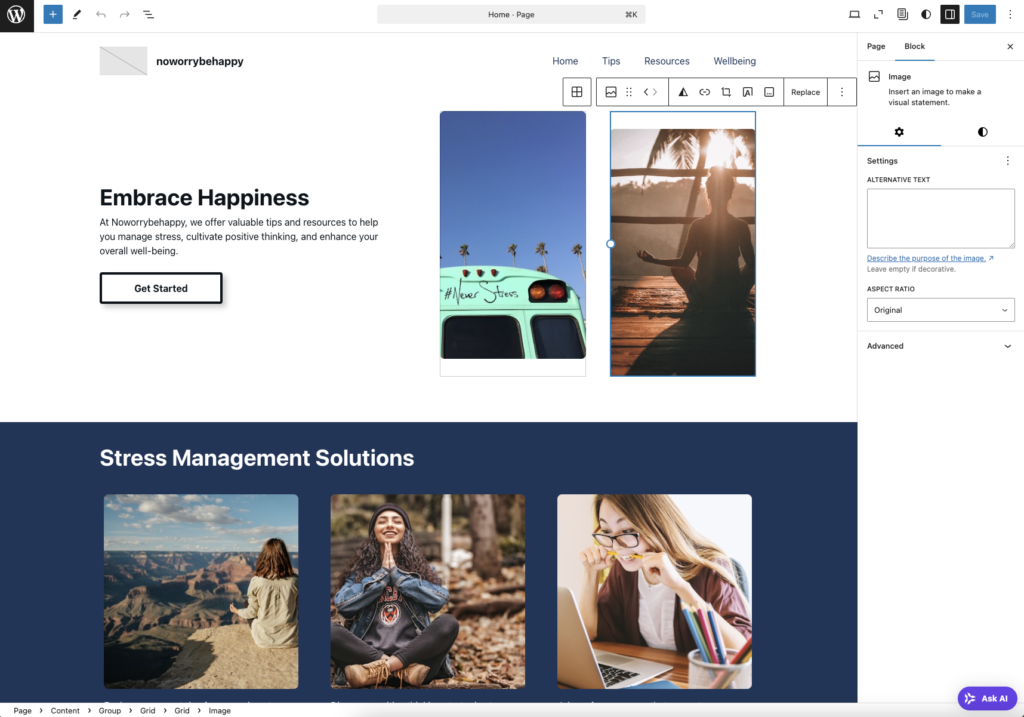1024x717 pixels.
Task: Click Replace in block toolbar
Action: pos(805,92)
